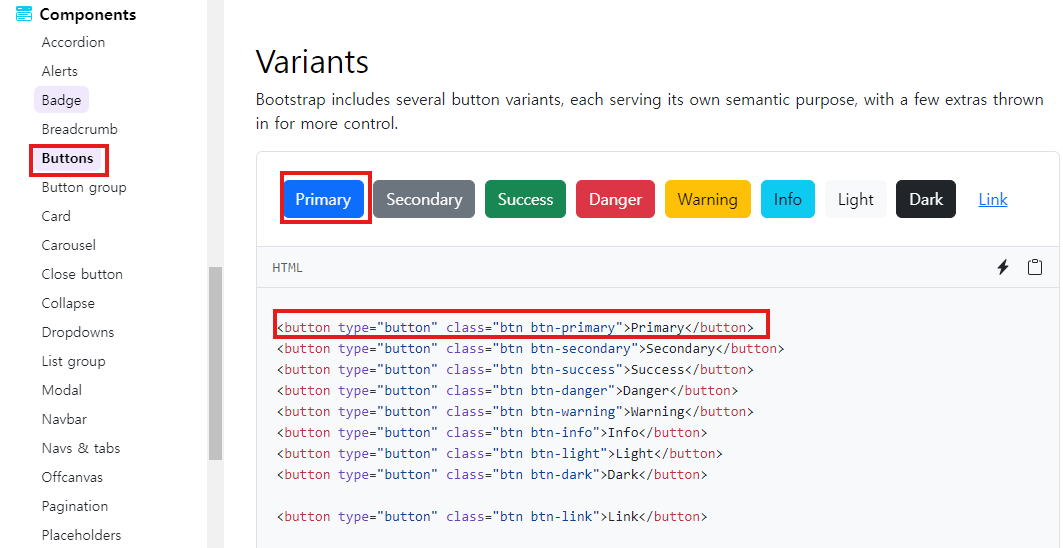
Task: Click the blue Primary button
Action: 323,199
